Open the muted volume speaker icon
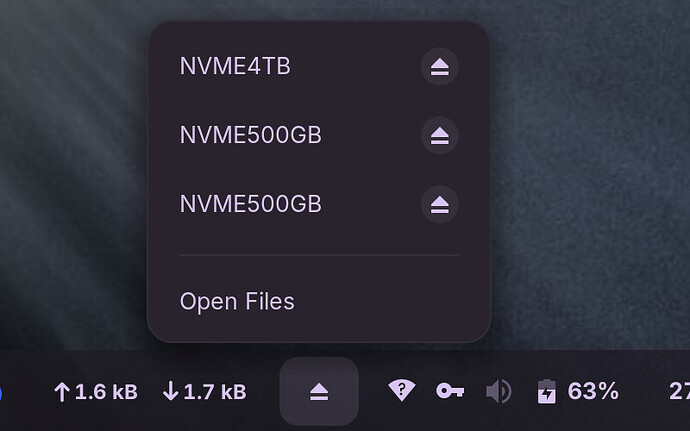The width and height of the screenshot is (690, 431). 499,391
